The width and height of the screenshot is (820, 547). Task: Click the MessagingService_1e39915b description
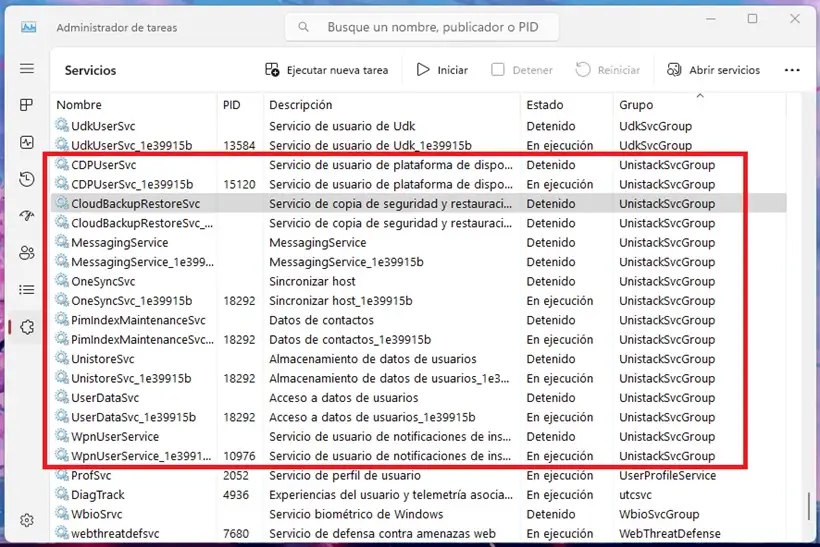[346, 262]
